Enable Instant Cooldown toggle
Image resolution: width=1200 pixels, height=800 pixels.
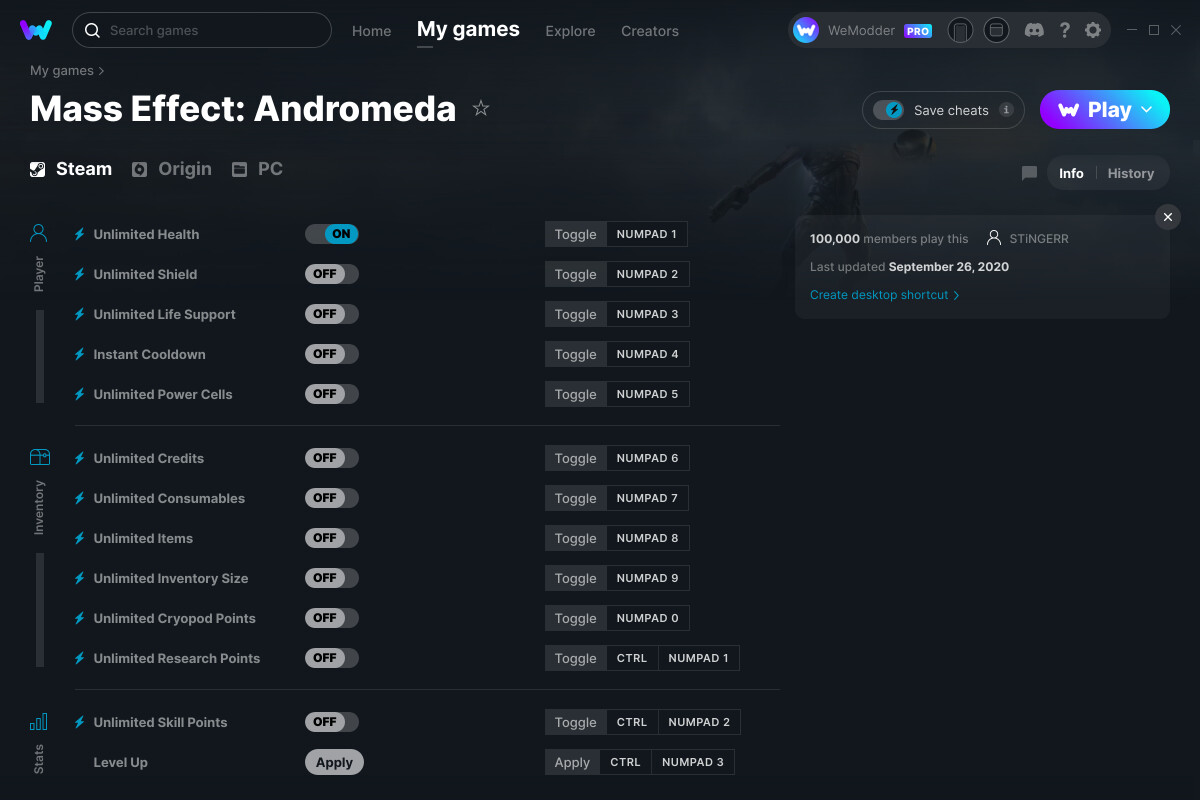[331, 354]
